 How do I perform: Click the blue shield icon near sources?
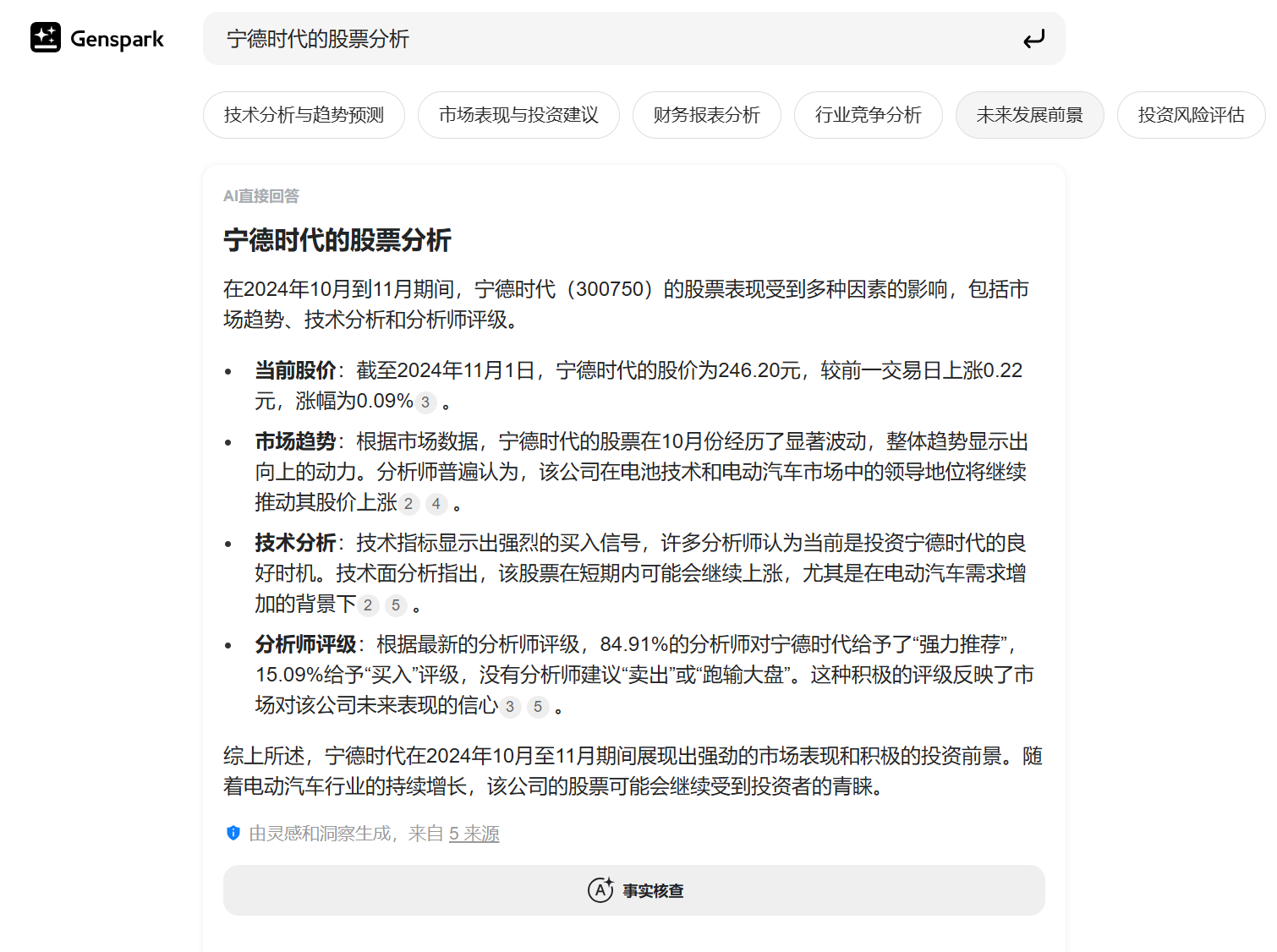233,833
